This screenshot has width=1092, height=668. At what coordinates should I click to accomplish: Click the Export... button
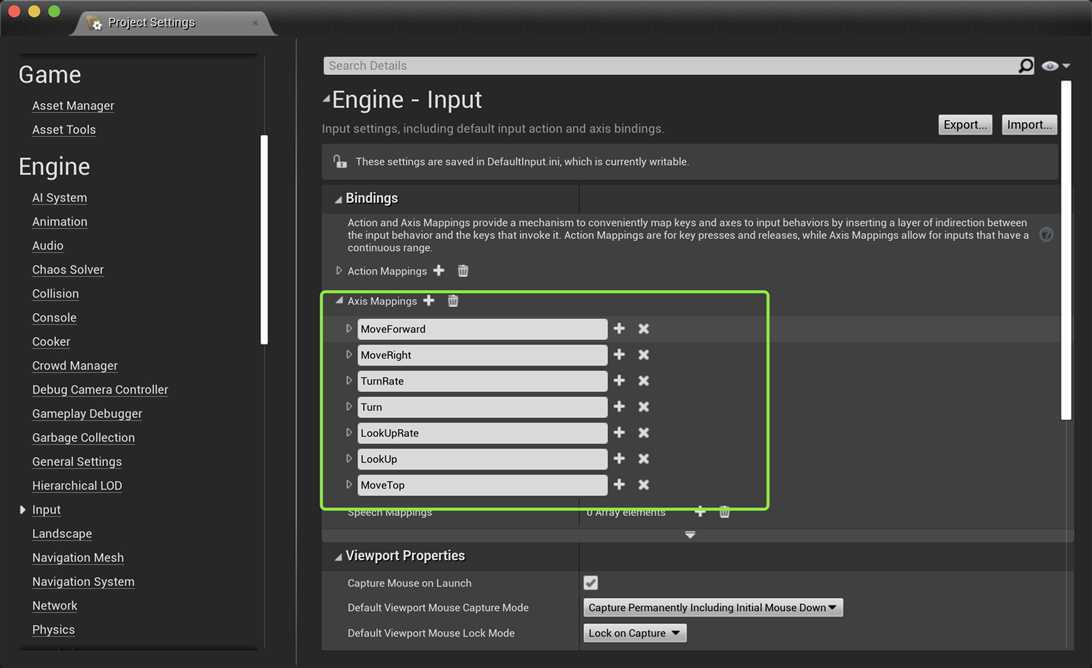point(965,125)
